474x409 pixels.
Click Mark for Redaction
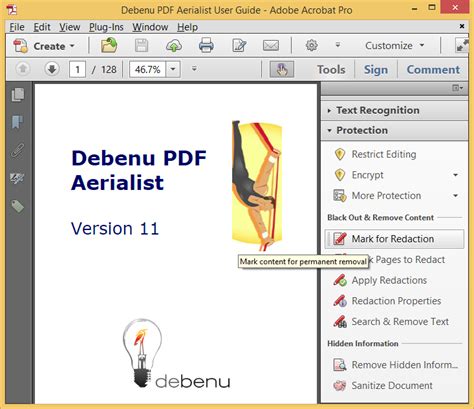click(394, 239)
